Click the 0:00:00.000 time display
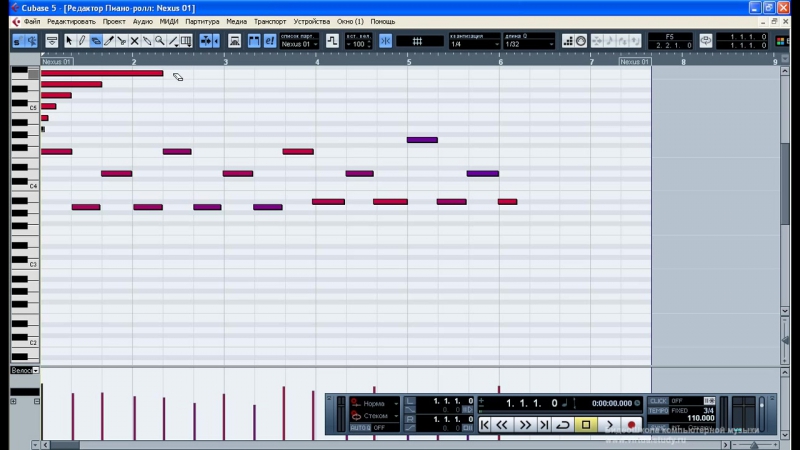 click(x=612, y=404)
